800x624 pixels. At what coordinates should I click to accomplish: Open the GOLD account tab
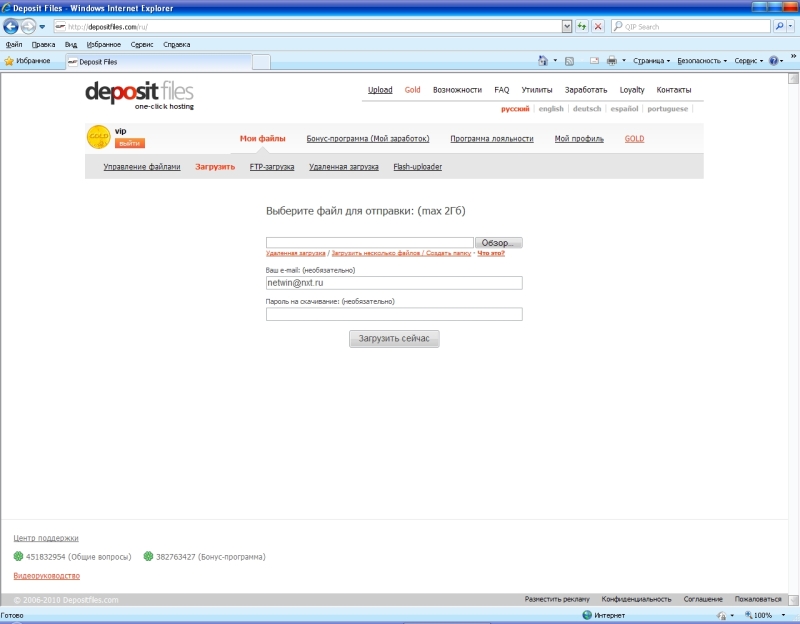click(x=634, y=138)
